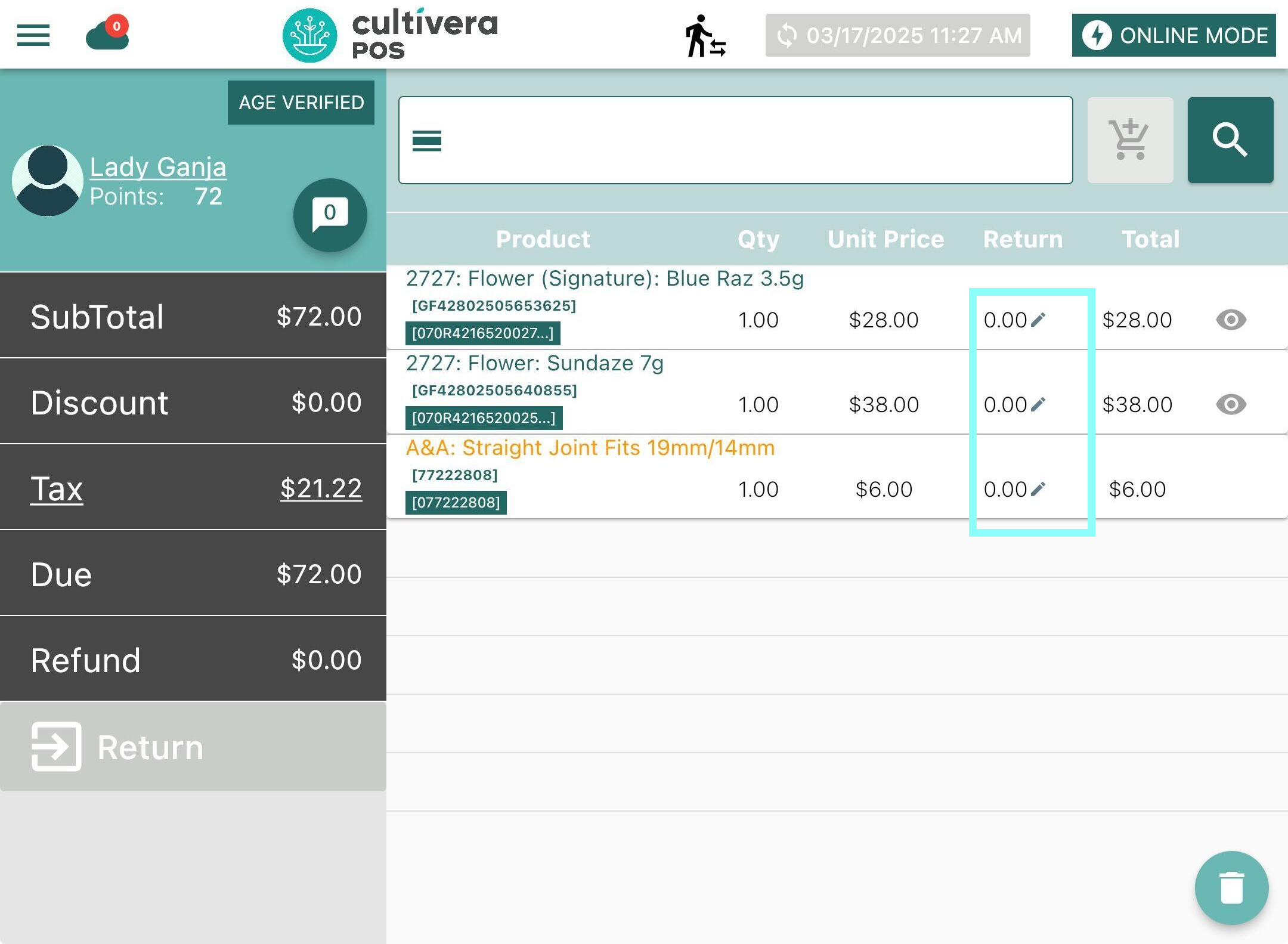Open the search-box list menu icon

pyautogui.click(x=427, y=141)
